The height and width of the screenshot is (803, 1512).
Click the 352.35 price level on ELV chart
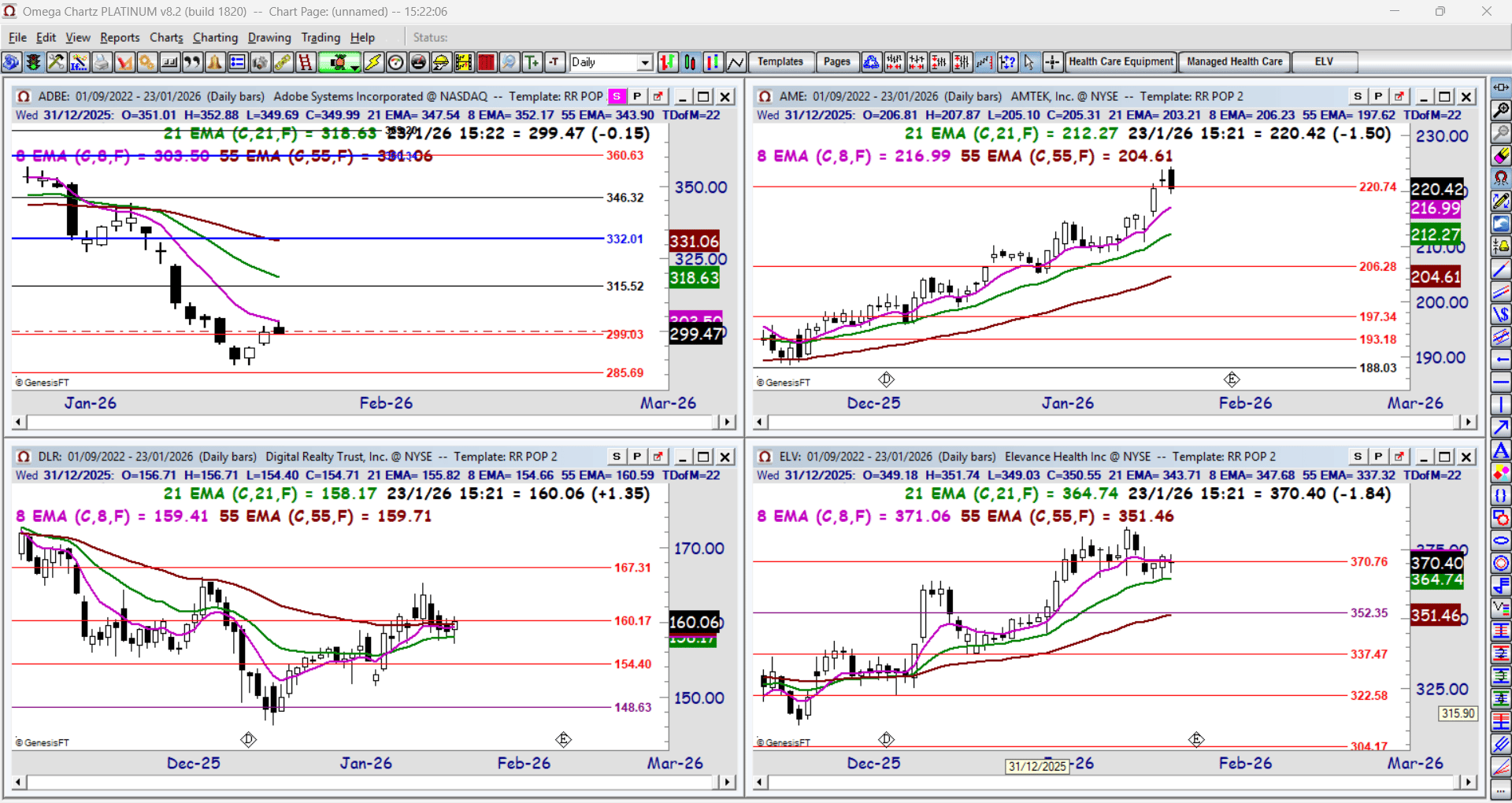[1369, 612]
